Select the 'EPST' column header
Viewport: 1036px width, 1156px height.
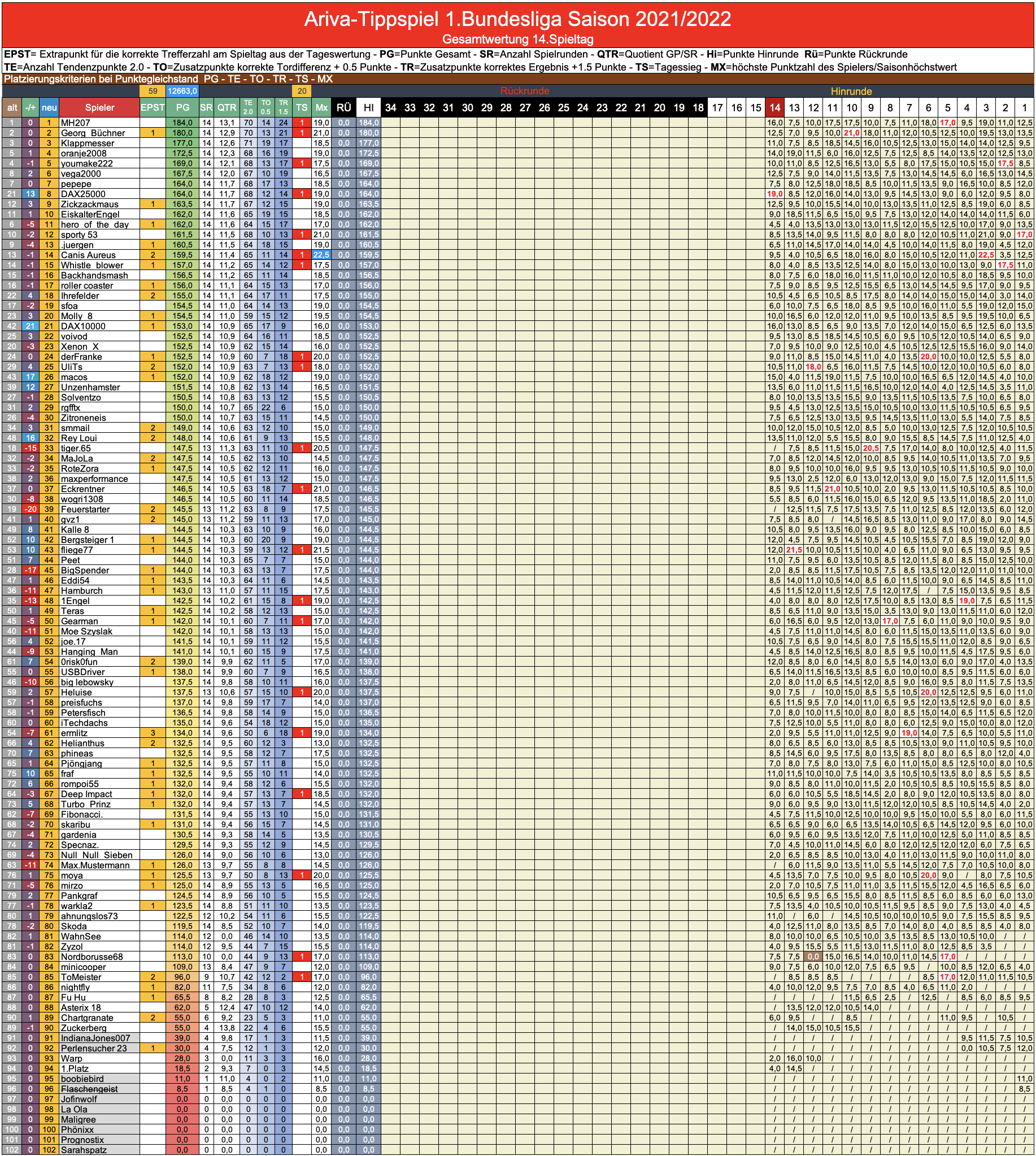(x=153, y=107)
